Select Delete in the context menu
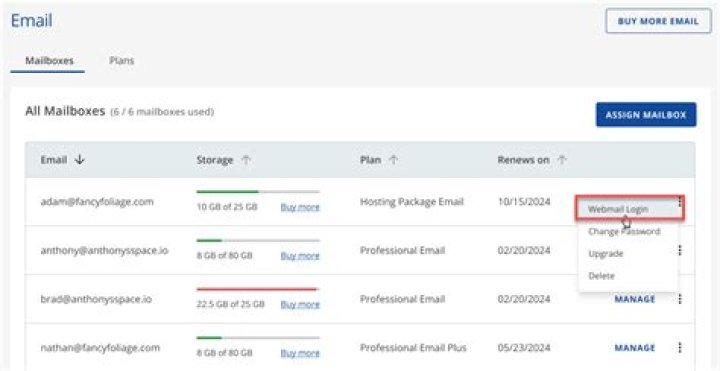 601,276
